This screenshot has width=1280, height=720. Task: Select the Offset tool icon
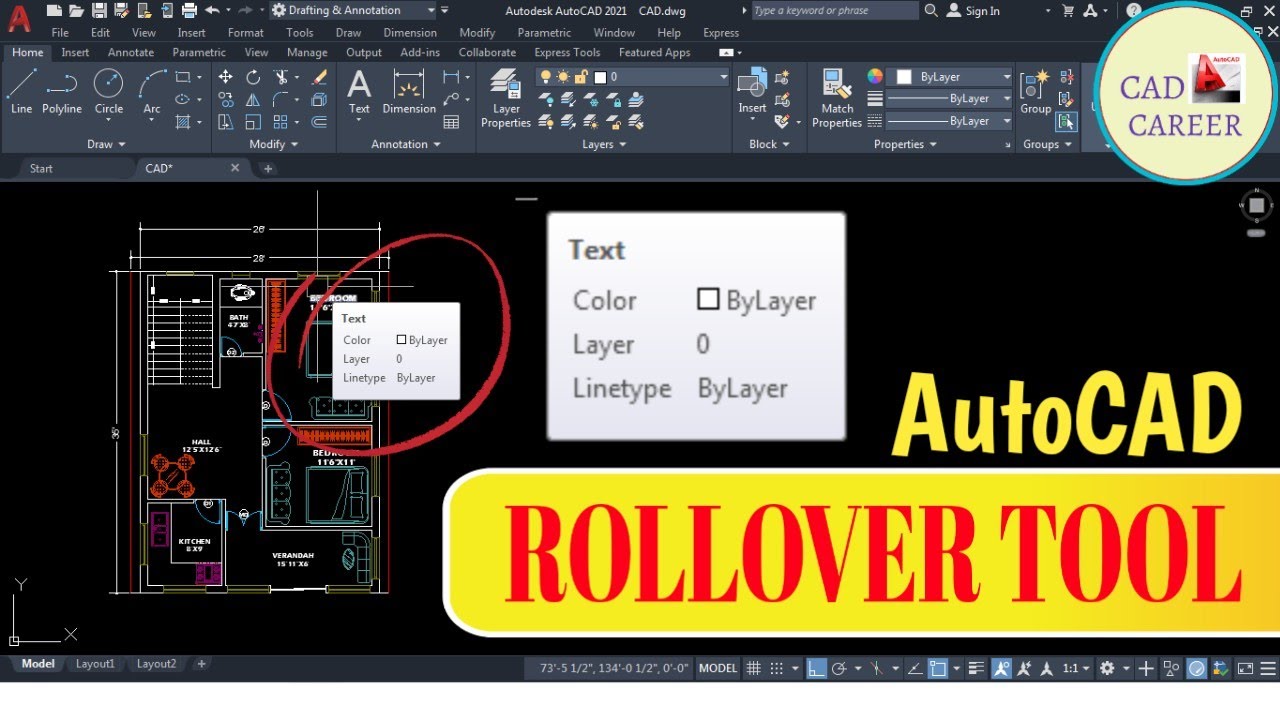319,122
